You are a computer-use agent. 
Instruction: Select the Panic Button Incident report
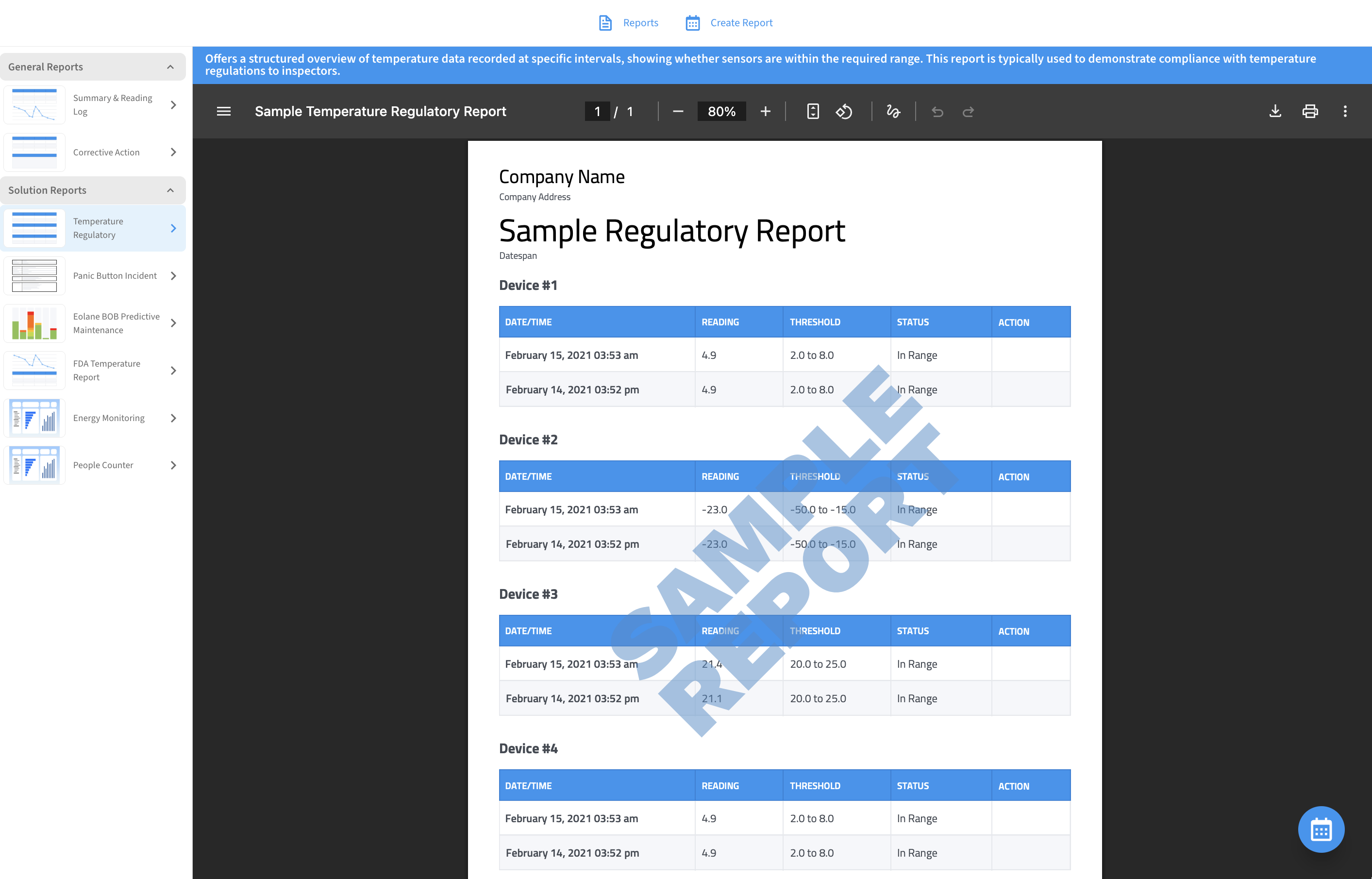pyautogui.click(x=115, y=276)
